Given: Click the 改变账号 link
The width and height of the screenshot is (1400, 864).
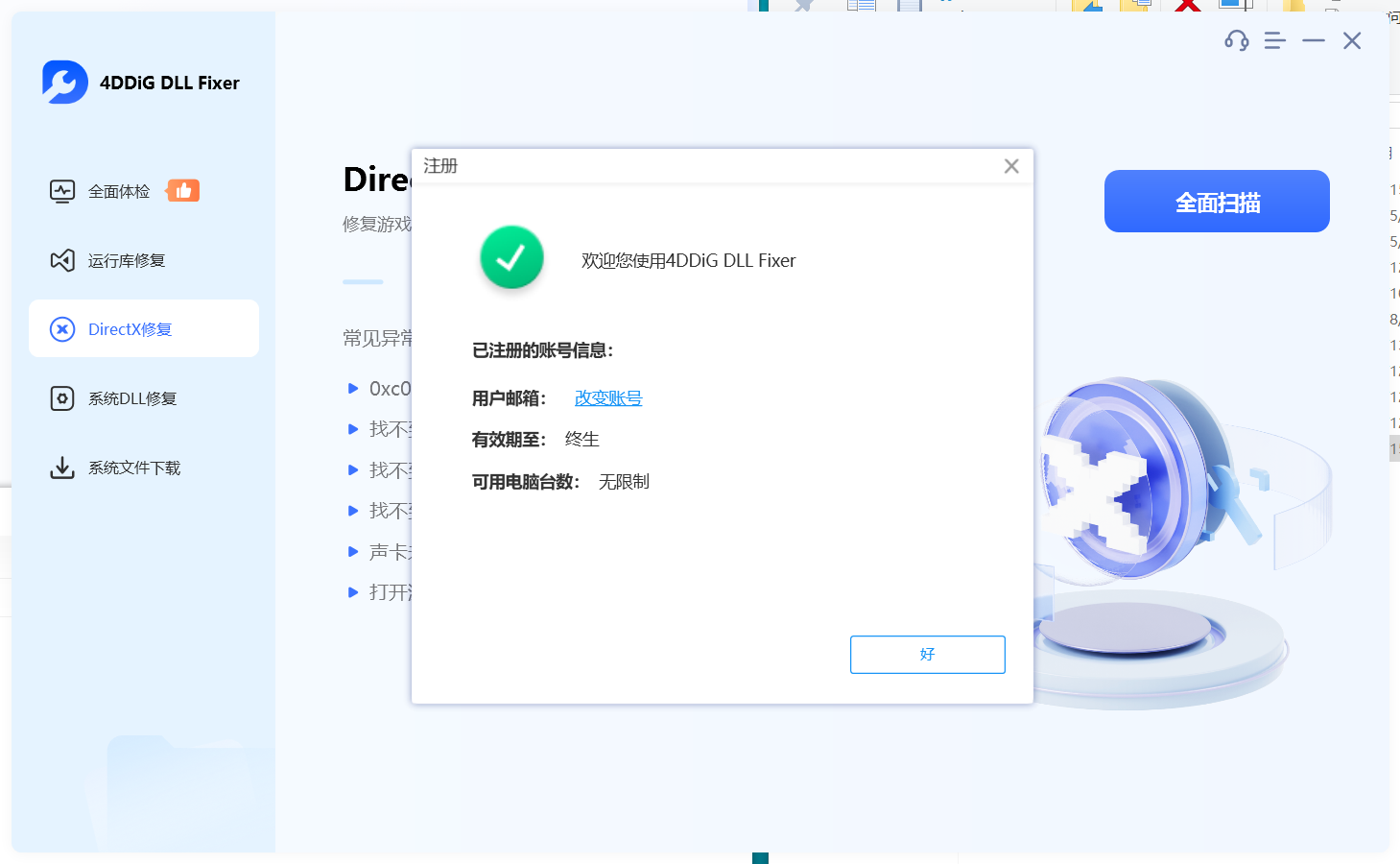Looking at the screenshot, I should (608, 397).
